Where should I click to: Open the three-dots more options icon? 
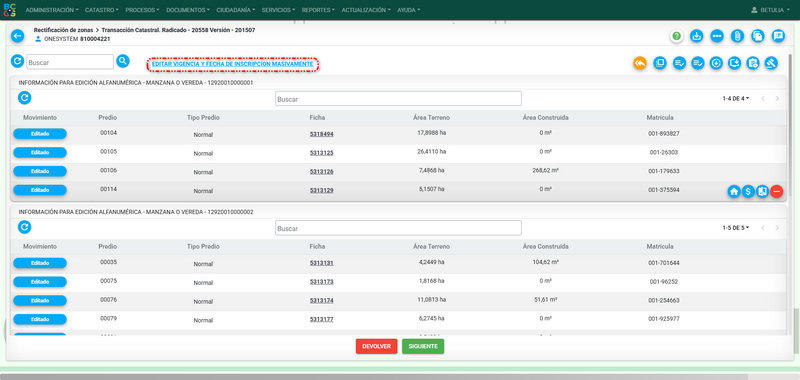(x=717, y=36)
